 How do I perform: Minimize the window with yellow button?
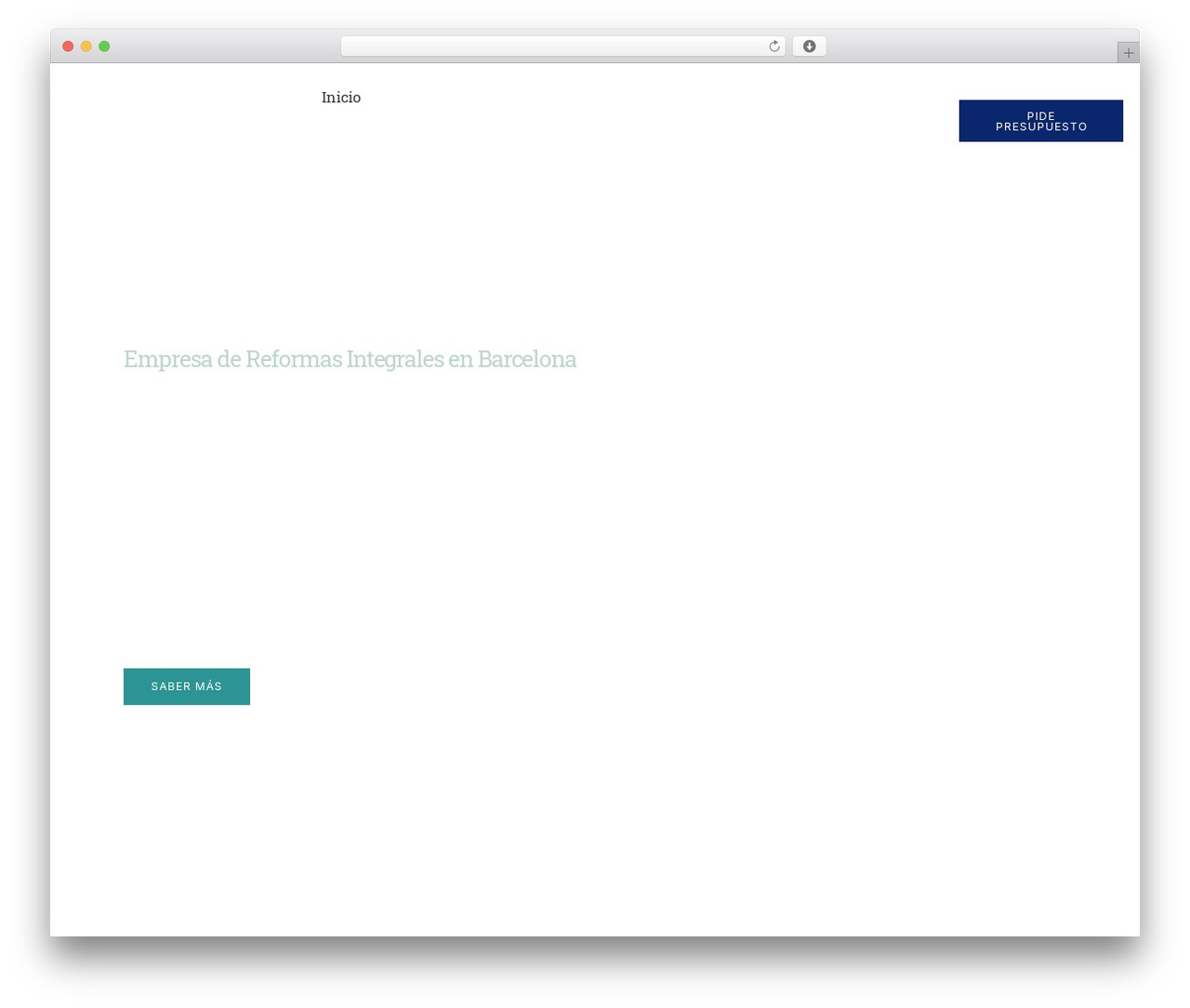click(86, 46)
